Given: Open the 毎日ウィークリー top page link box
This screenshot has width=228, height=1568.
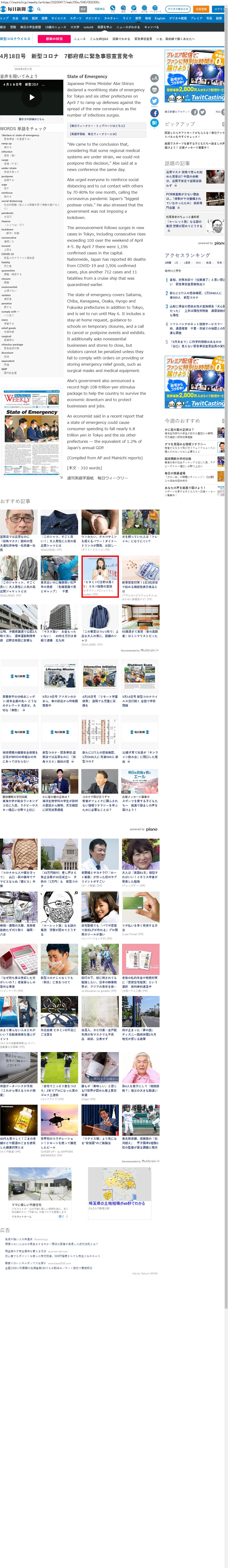Looking at the screenshot, I should [93, 125].
